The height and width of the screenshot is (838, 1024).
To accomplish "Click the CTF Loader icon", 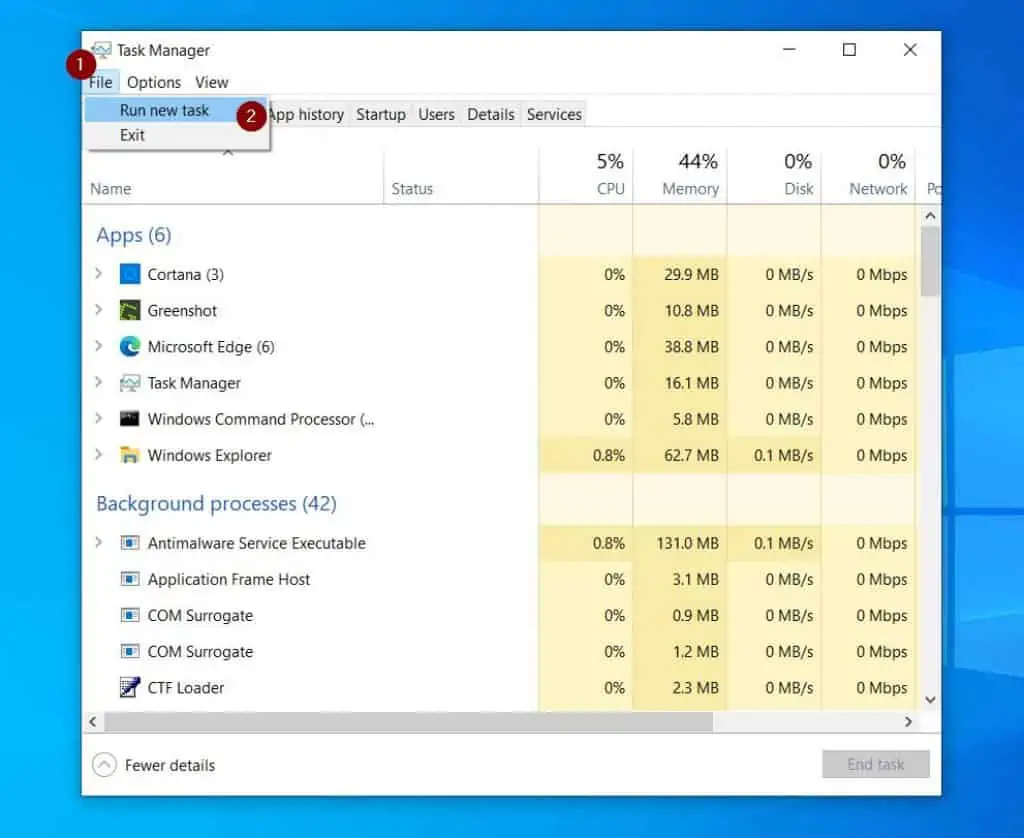I will click(130, 687).
